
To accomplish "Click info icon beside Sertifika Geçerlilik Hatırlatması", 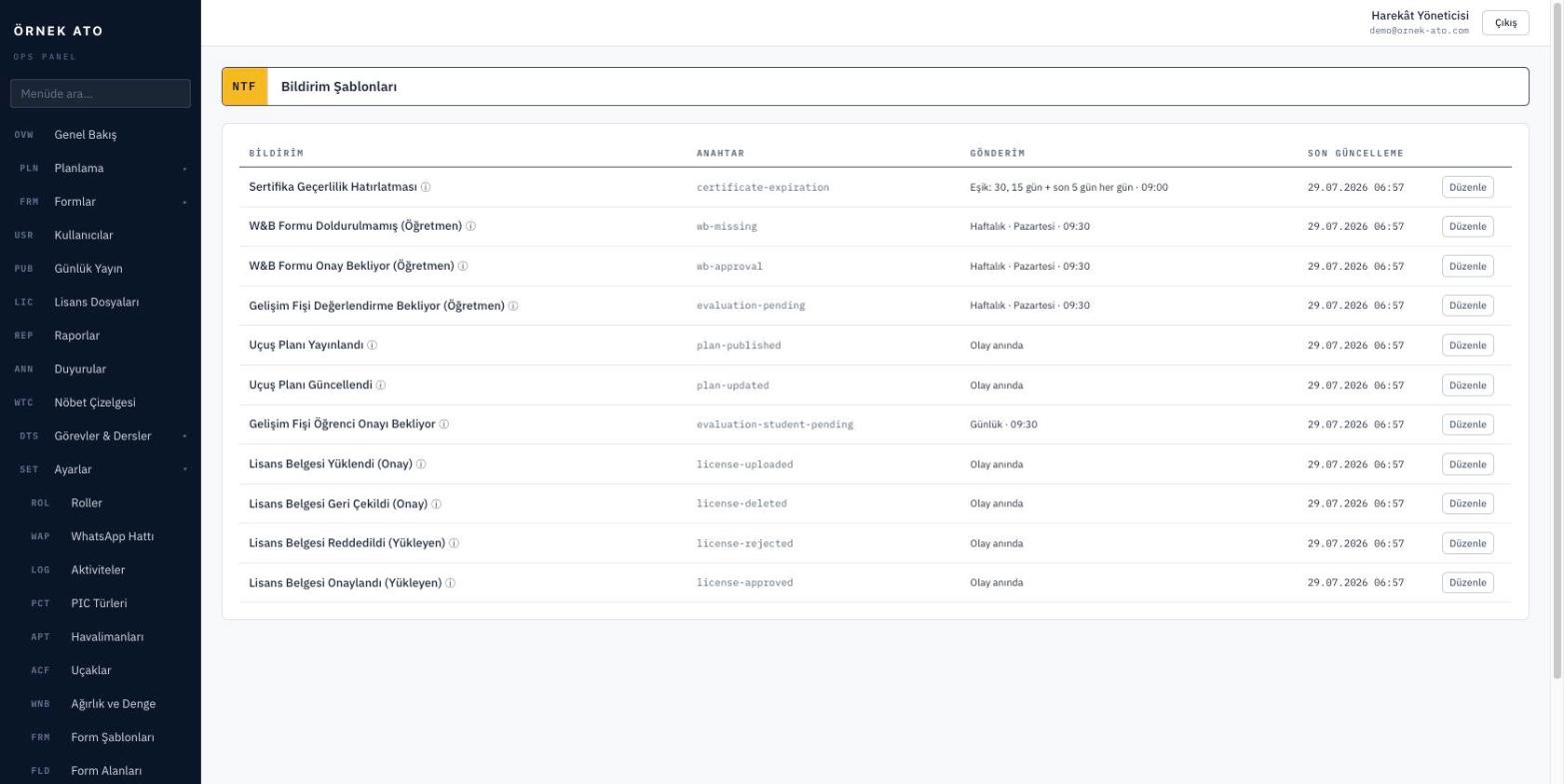I will click(426, 188).
